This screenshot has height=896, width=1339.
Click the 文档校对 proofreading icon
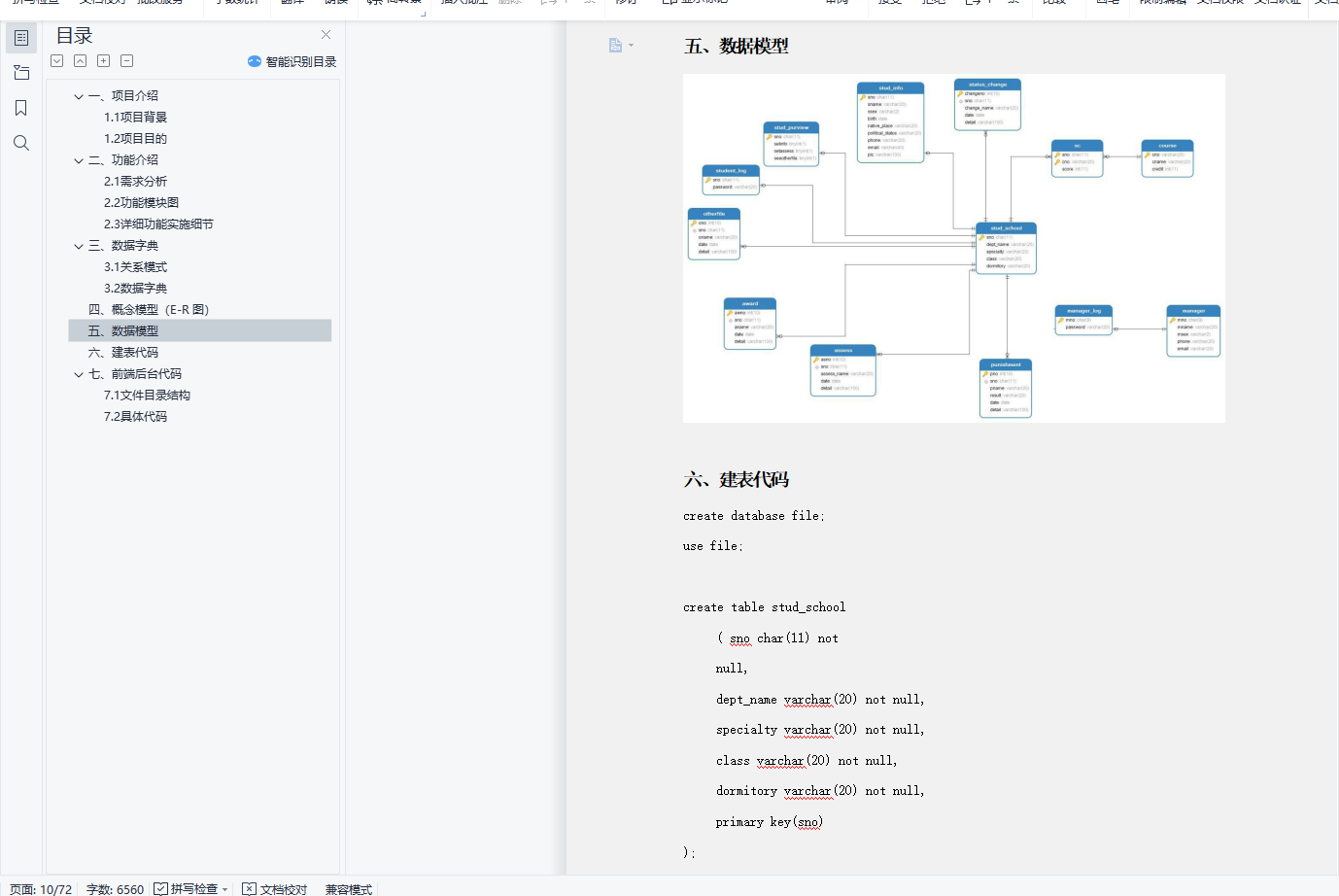pos(250,889)
